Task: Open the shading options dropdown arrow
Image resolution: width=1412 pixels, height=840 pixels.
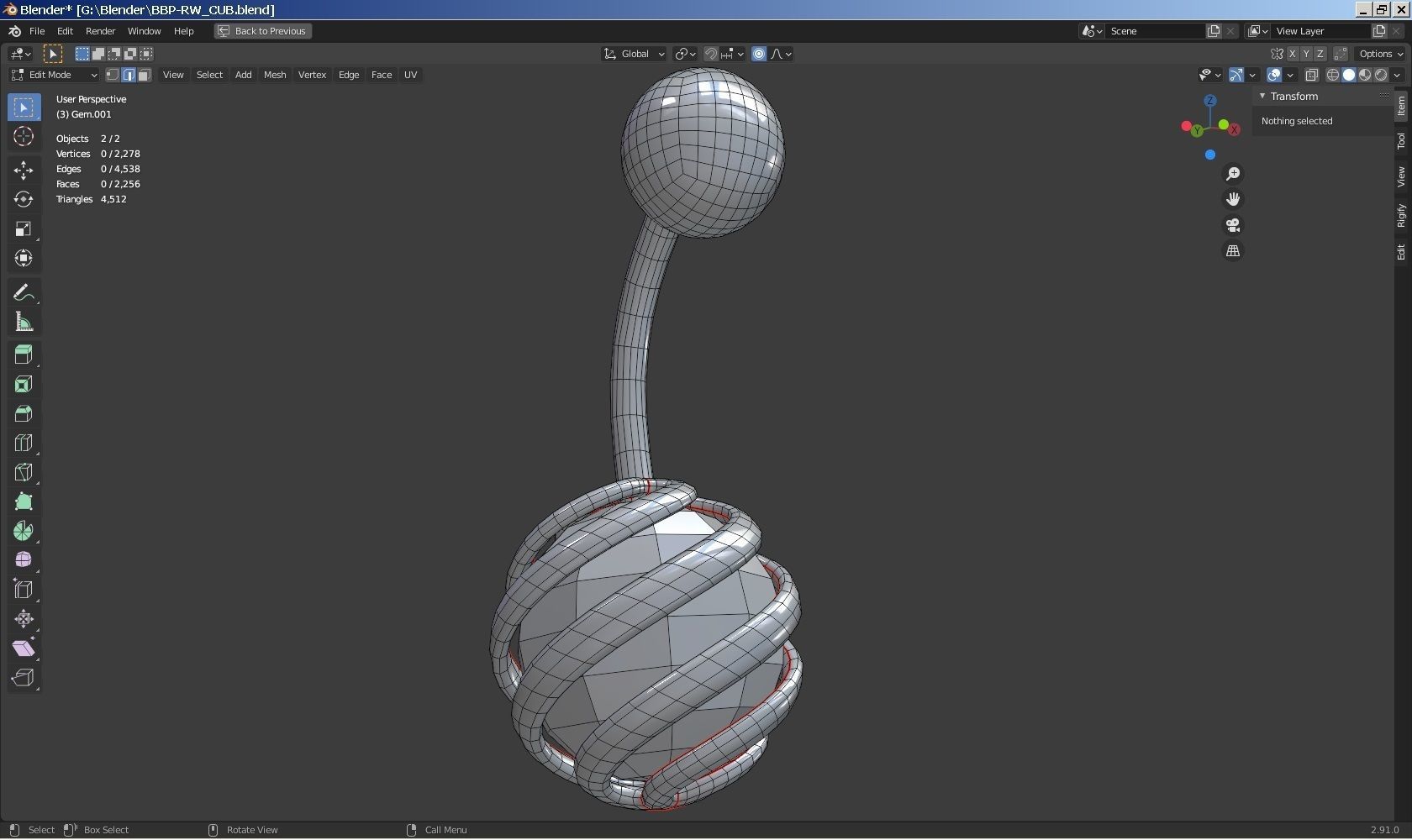Action: [x=1397, y=75]
